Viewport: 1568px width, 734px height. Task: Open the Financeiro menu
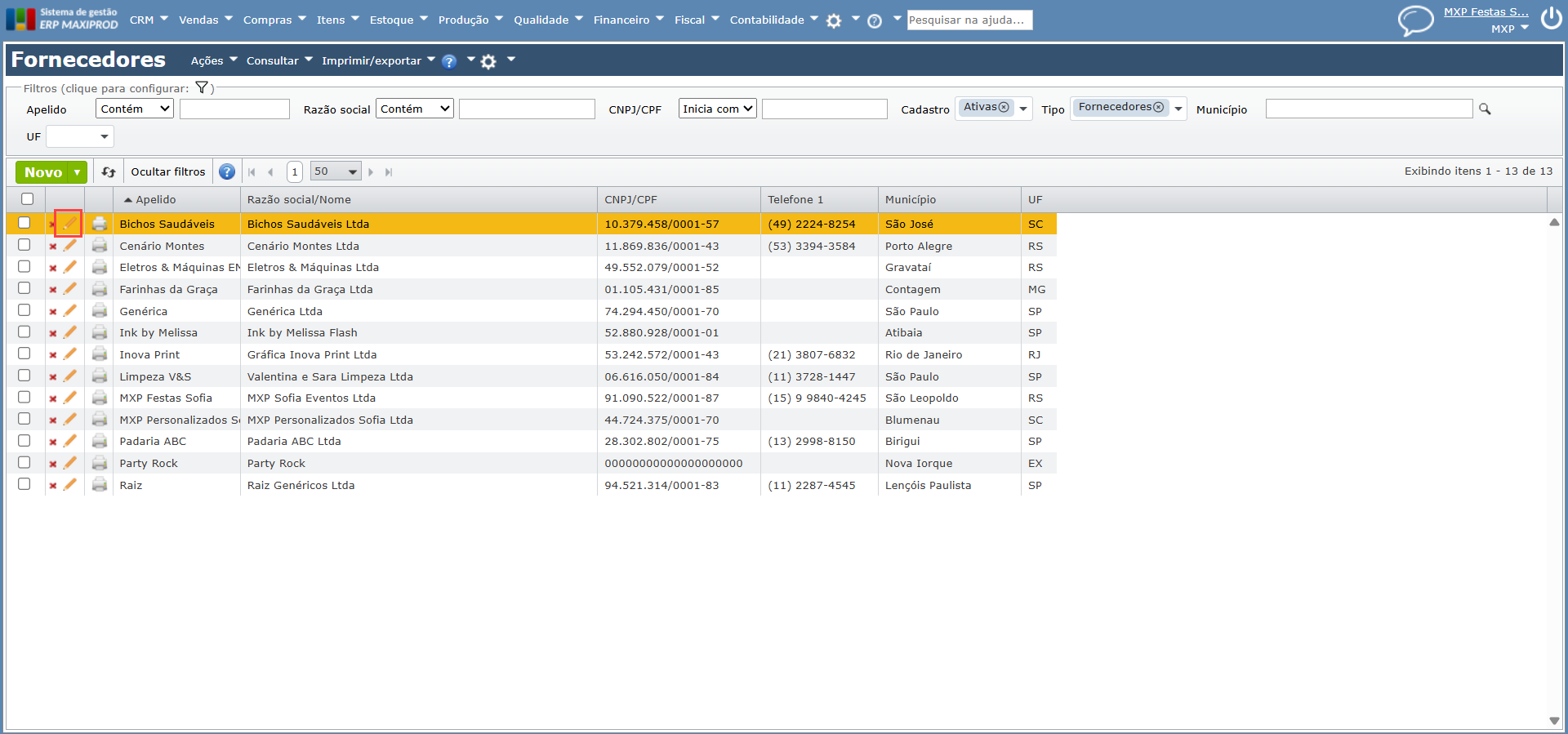point(629,20)
